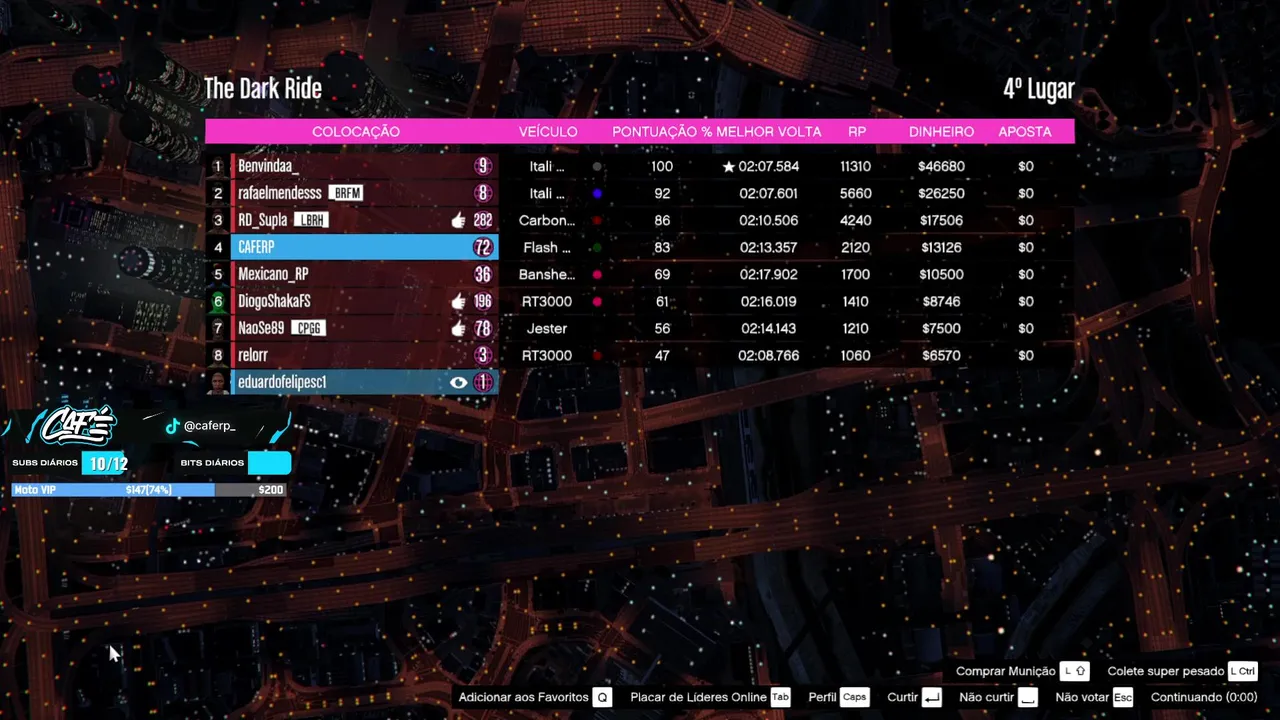Image resolution: width=1280 pixels, height=720 pixels.
Task: Click the @caferp_ handle text
Action: point(209,426)
